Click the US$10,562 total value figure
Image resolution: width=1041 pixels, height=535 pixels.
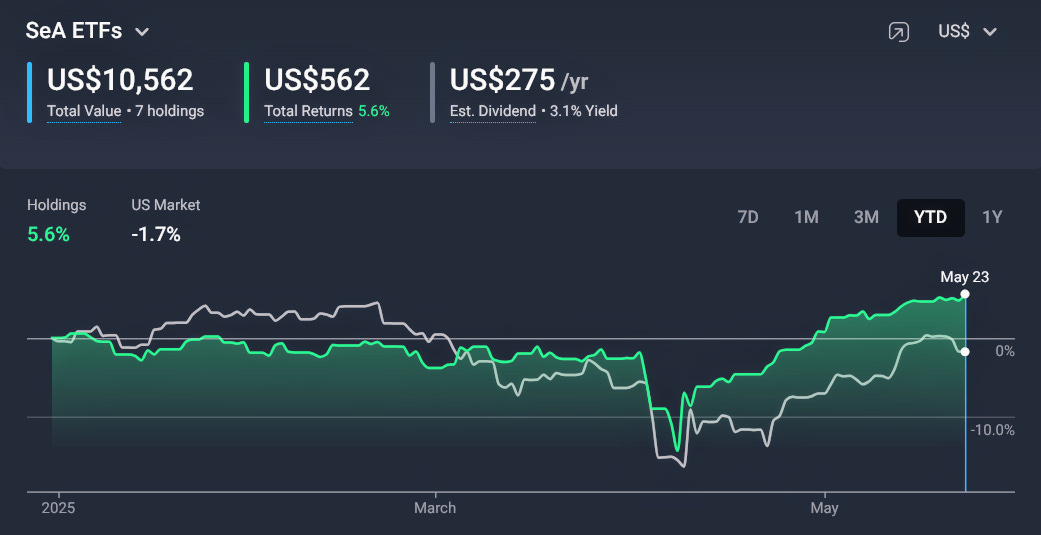click(x=120, y=80)
